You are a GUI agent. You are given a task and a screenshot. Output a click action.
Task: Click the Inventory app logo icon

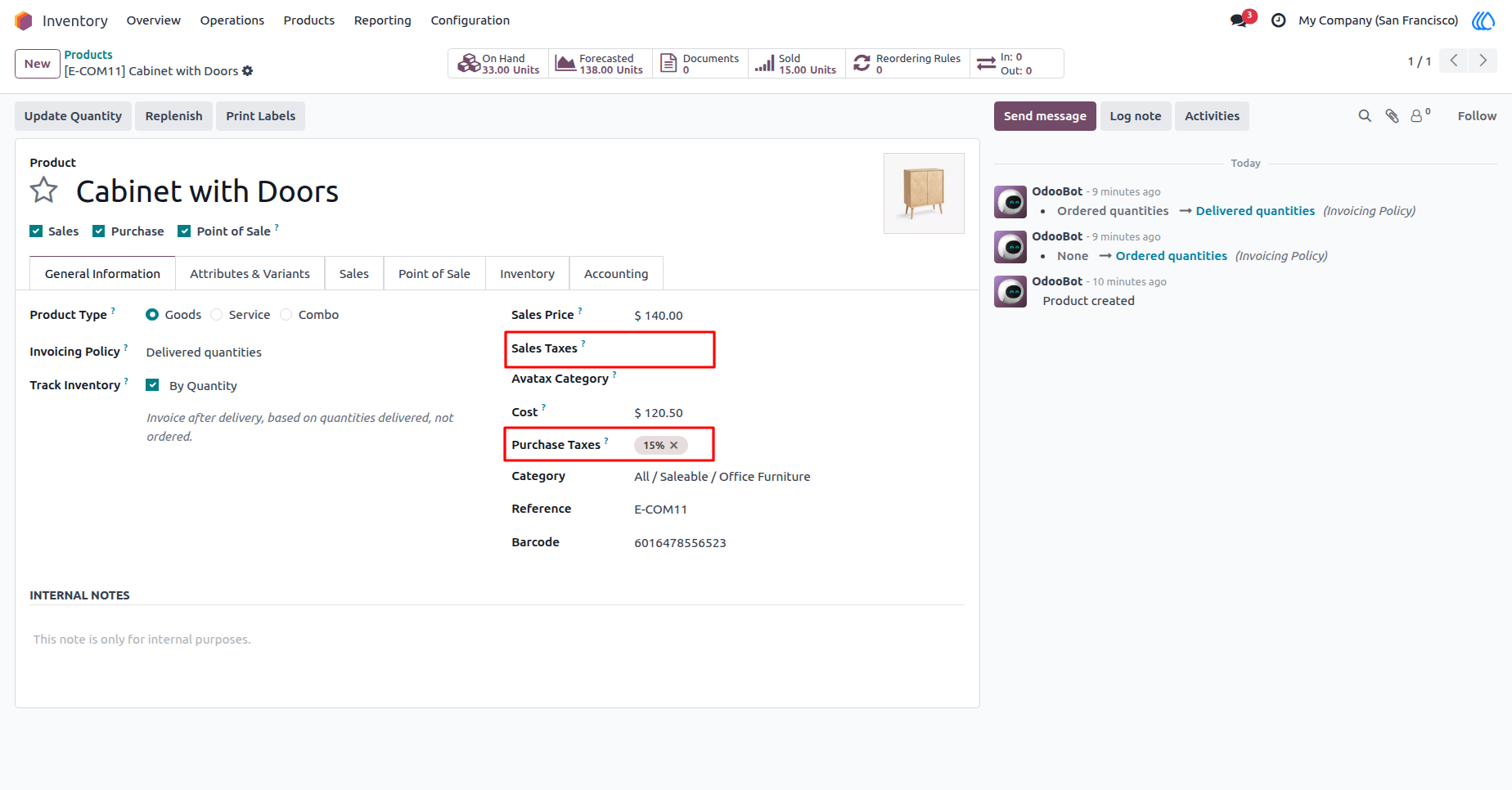pyautogui.click(x=24, y=20)
